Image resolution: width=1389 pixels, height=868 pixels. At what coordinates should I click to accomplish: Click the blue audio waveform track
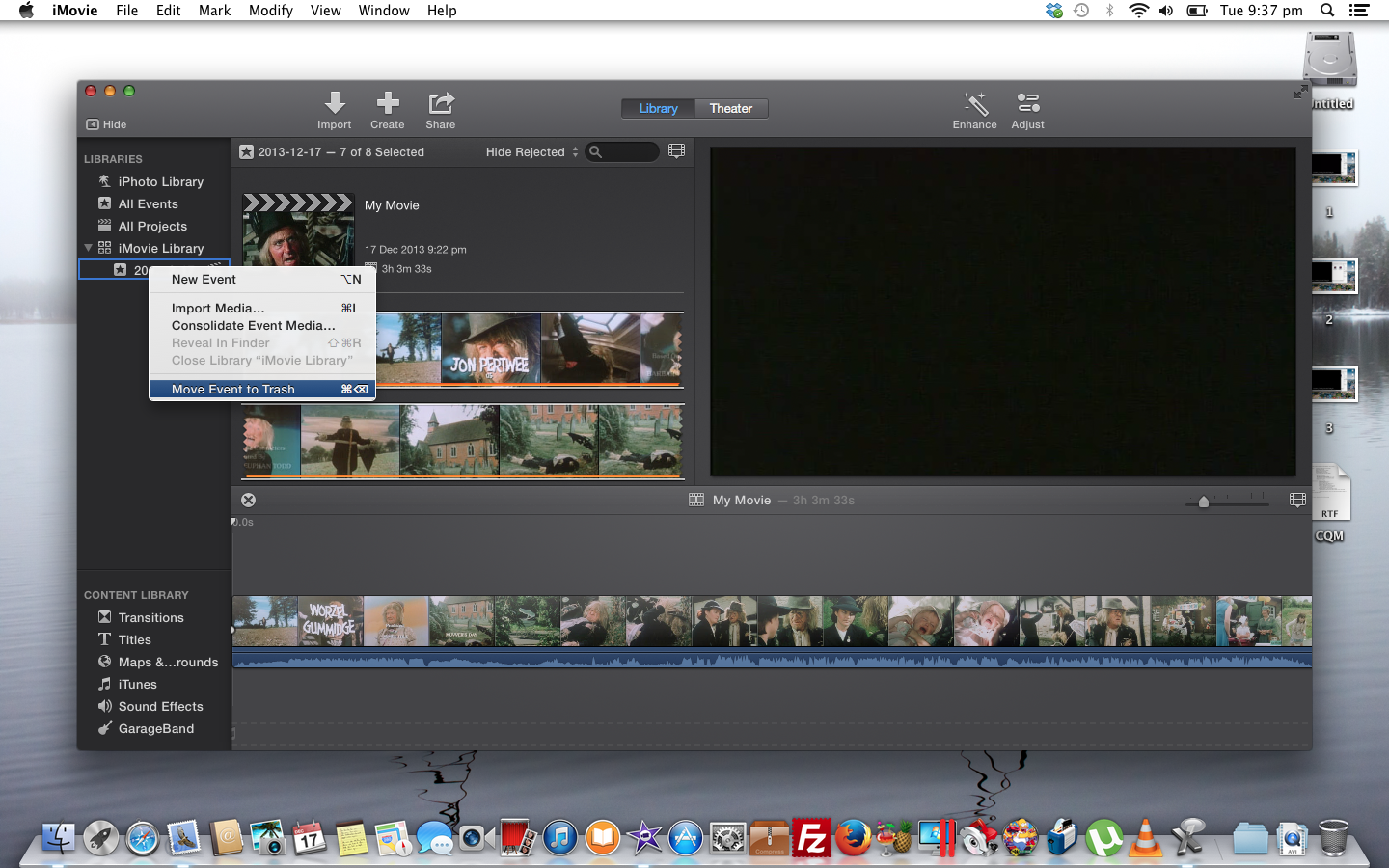tap(772, 660)
